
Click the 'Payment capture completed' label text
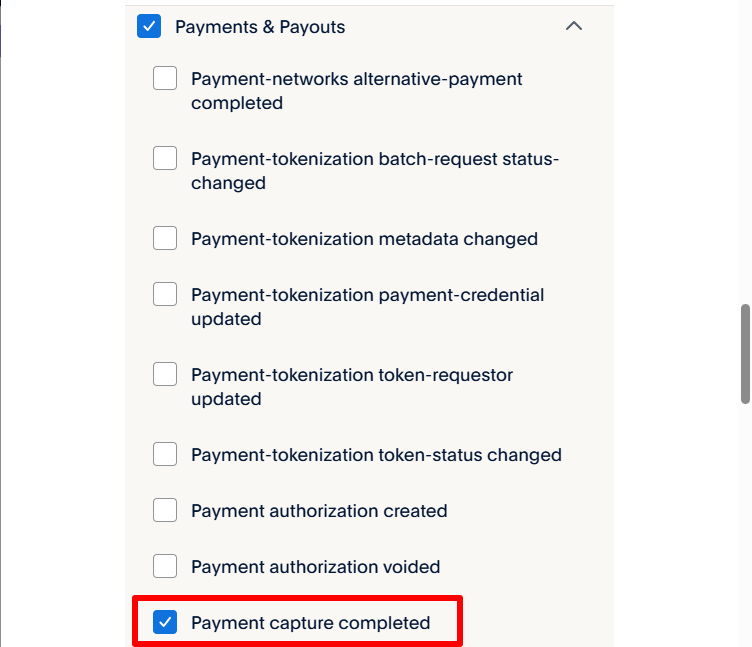310,623
